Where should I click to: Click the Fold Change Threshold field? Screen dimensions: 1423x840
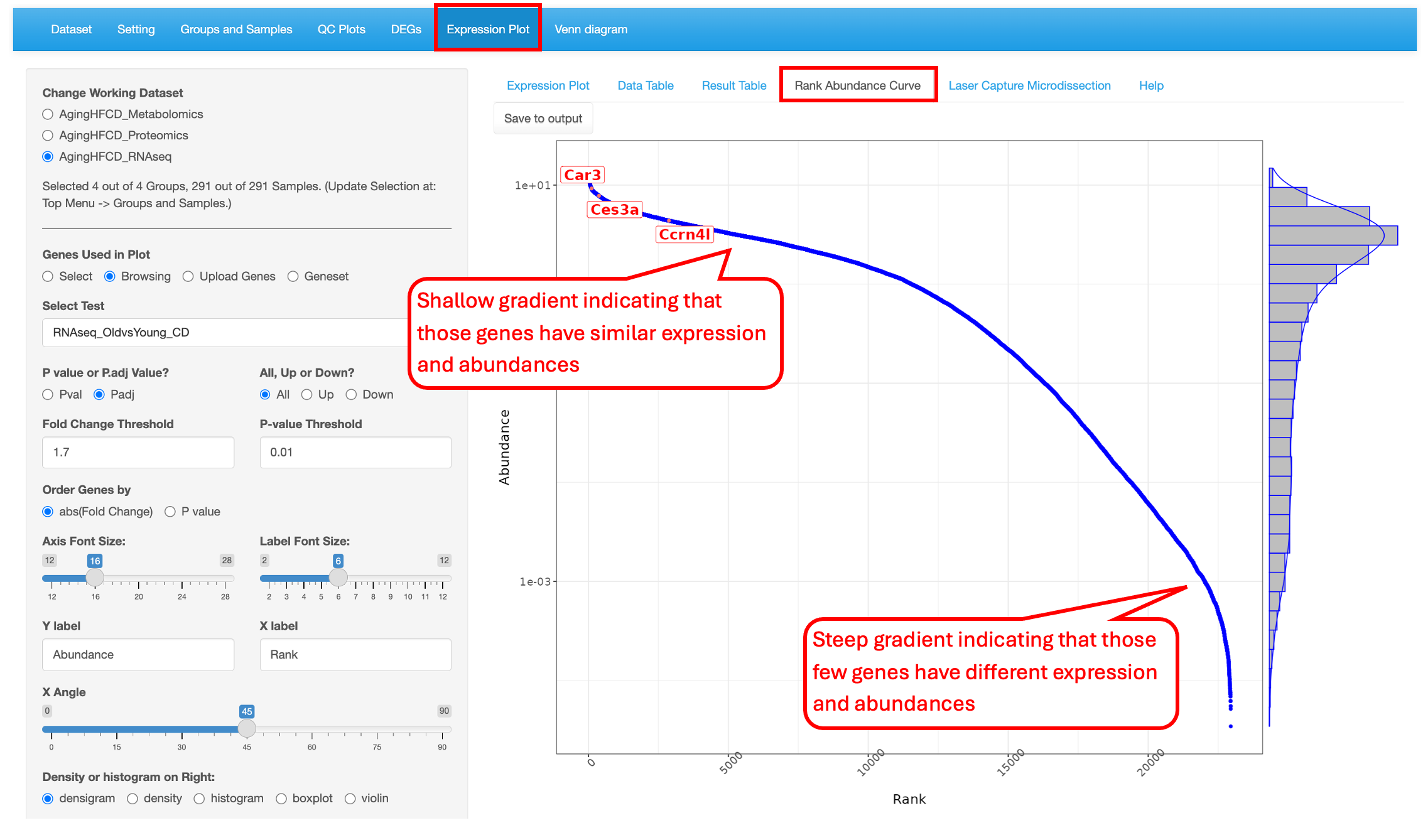138,453
